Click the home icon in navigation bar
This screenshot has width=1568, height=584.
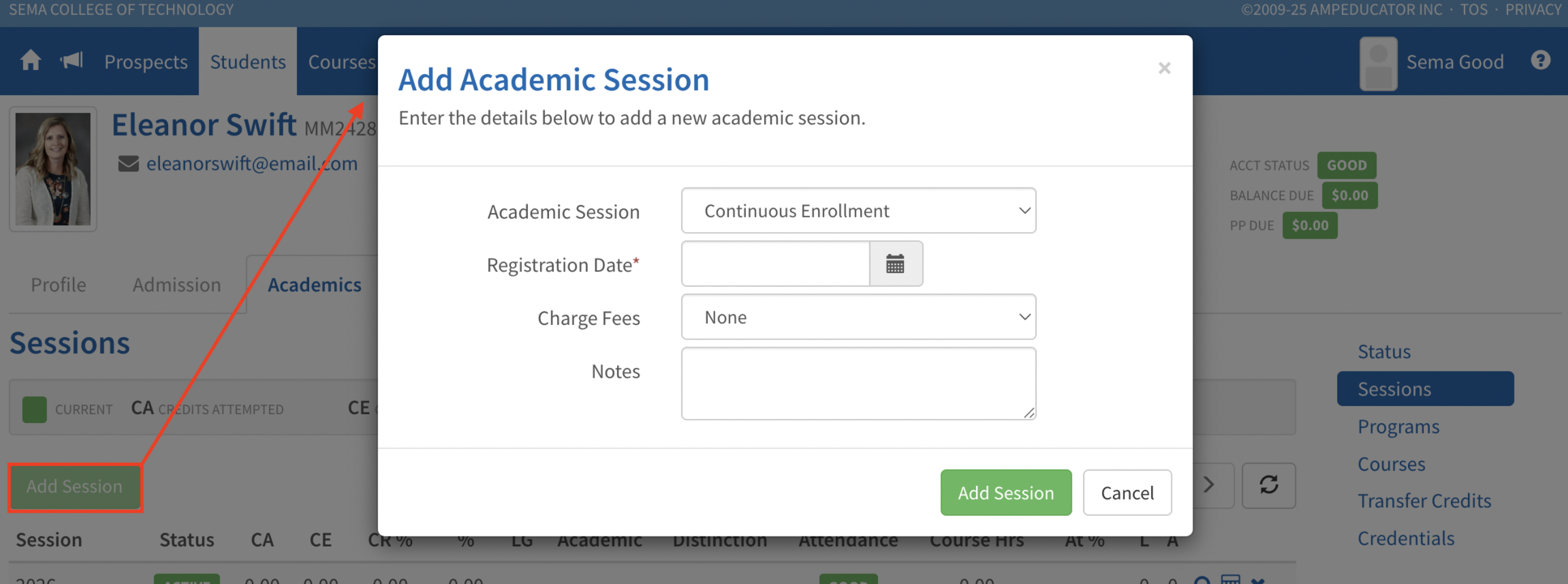click(x=31, y=61)
